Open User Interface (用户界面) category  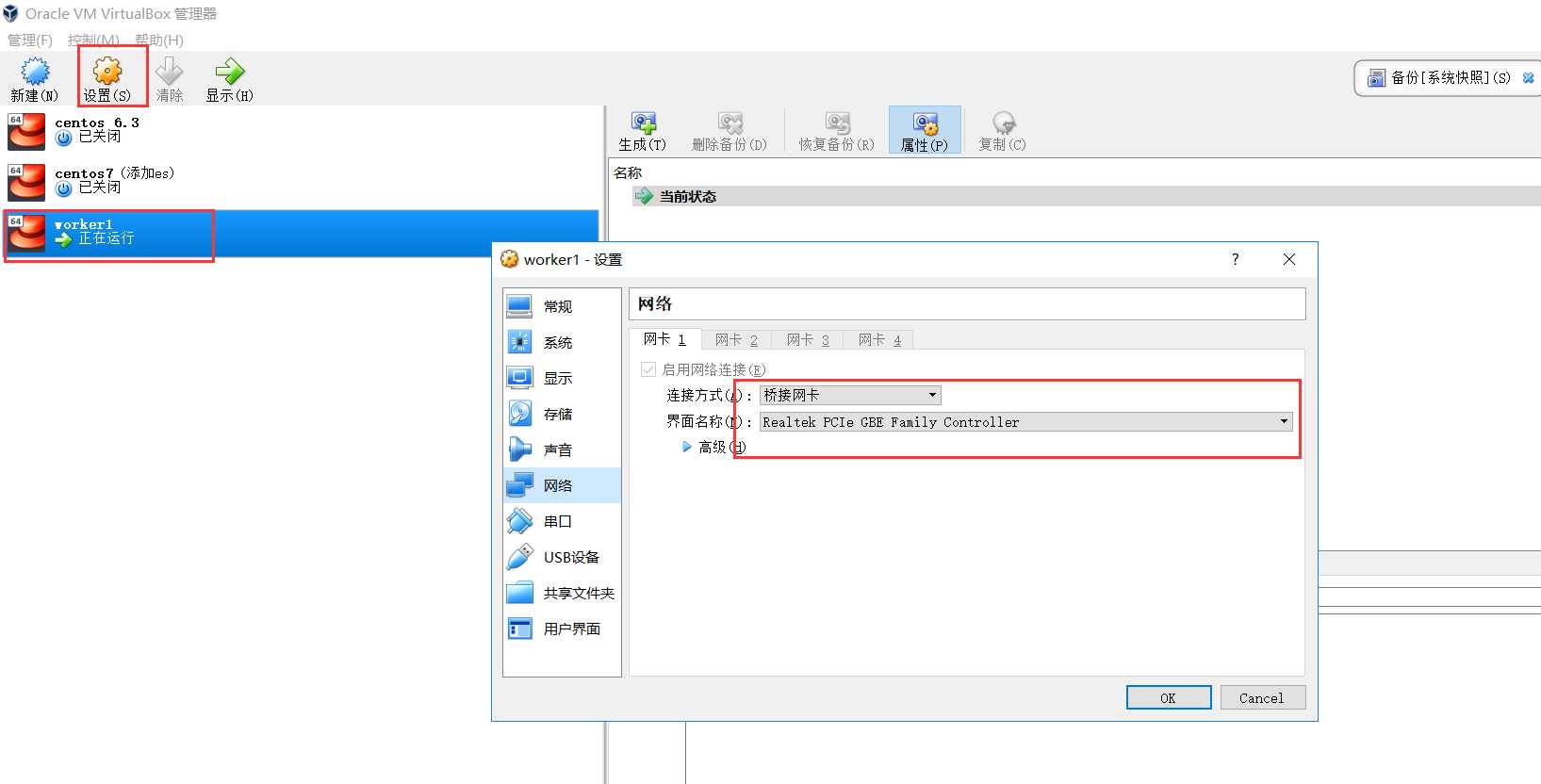562,629
